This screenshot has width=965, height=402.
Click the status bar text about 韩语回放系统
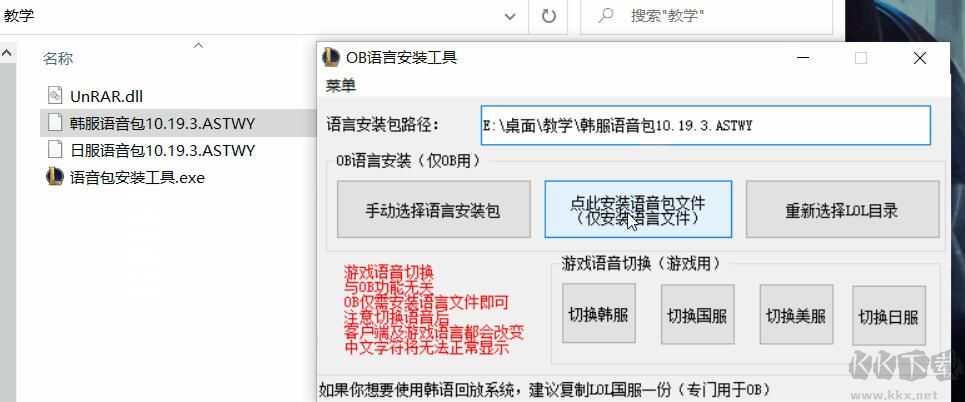[545, 389]
